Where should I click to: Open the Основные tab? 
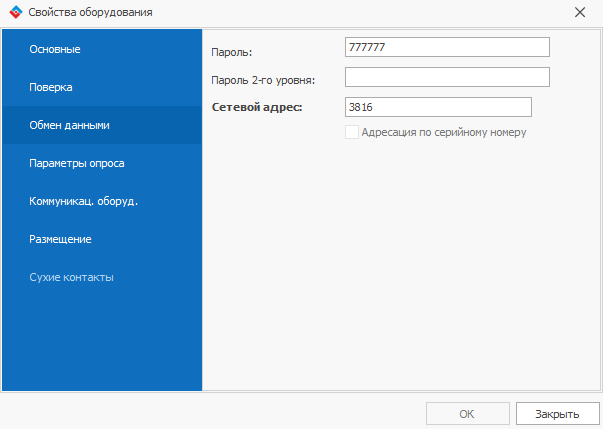pyautogui.click(x=55, y=49)
